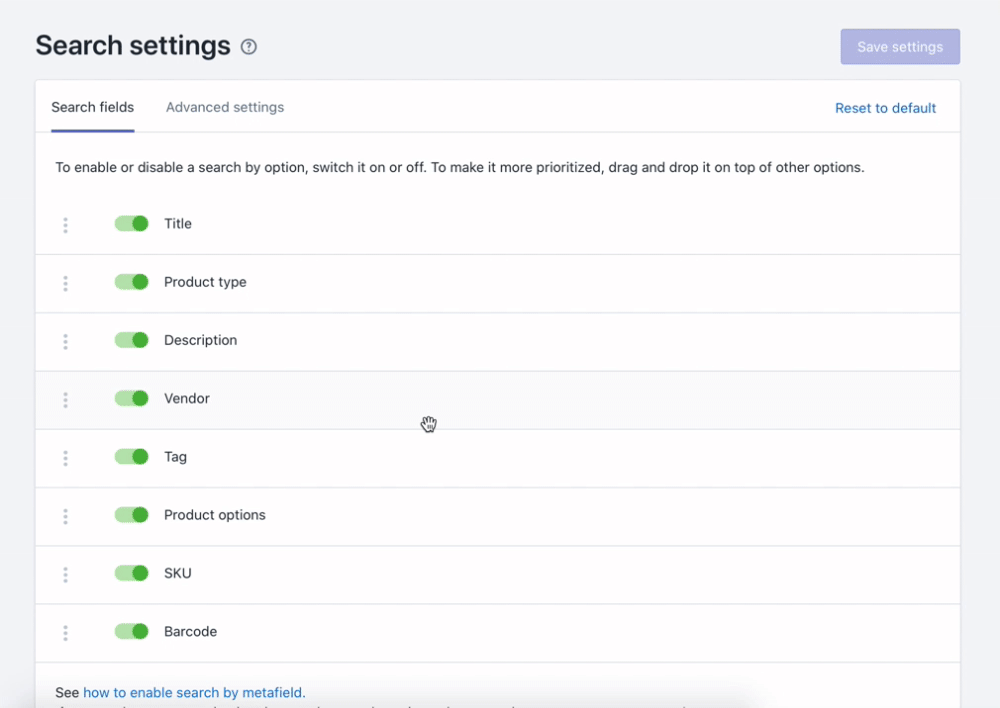The image size is (1000, 708).
Task: Click the drag handle for Barcode row
Action: coord(66,633)
